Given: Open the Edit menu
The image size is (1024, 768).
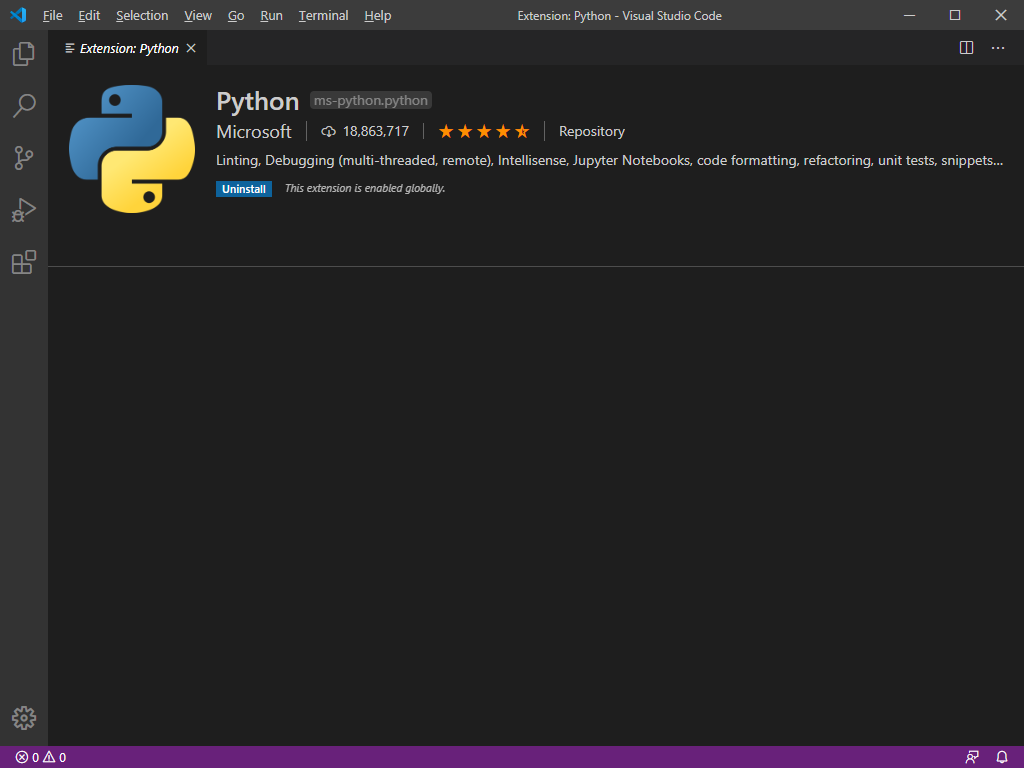Looking at the screenshot, I should 89,16.
